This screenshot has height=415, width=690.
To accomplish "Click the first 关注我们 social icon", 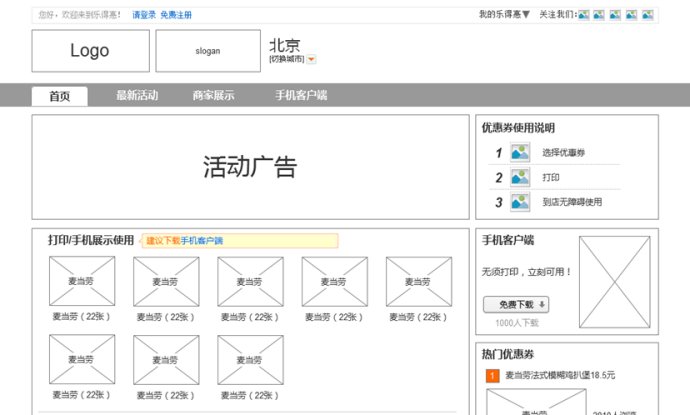I will point(584,15).
